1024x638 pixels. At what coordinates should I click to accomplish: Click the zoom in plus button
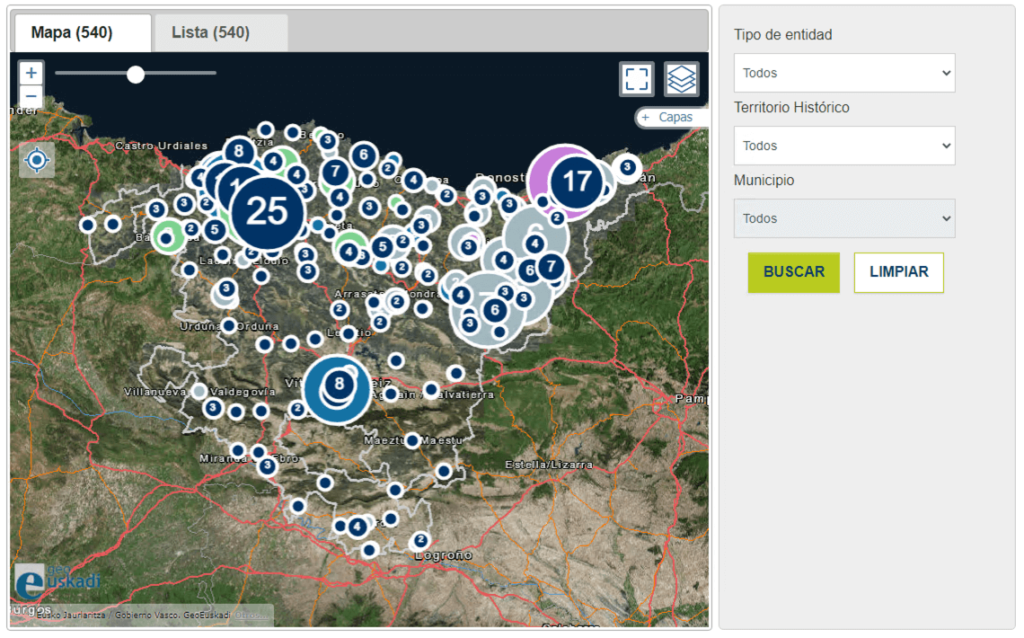click(x=31, y=73)
